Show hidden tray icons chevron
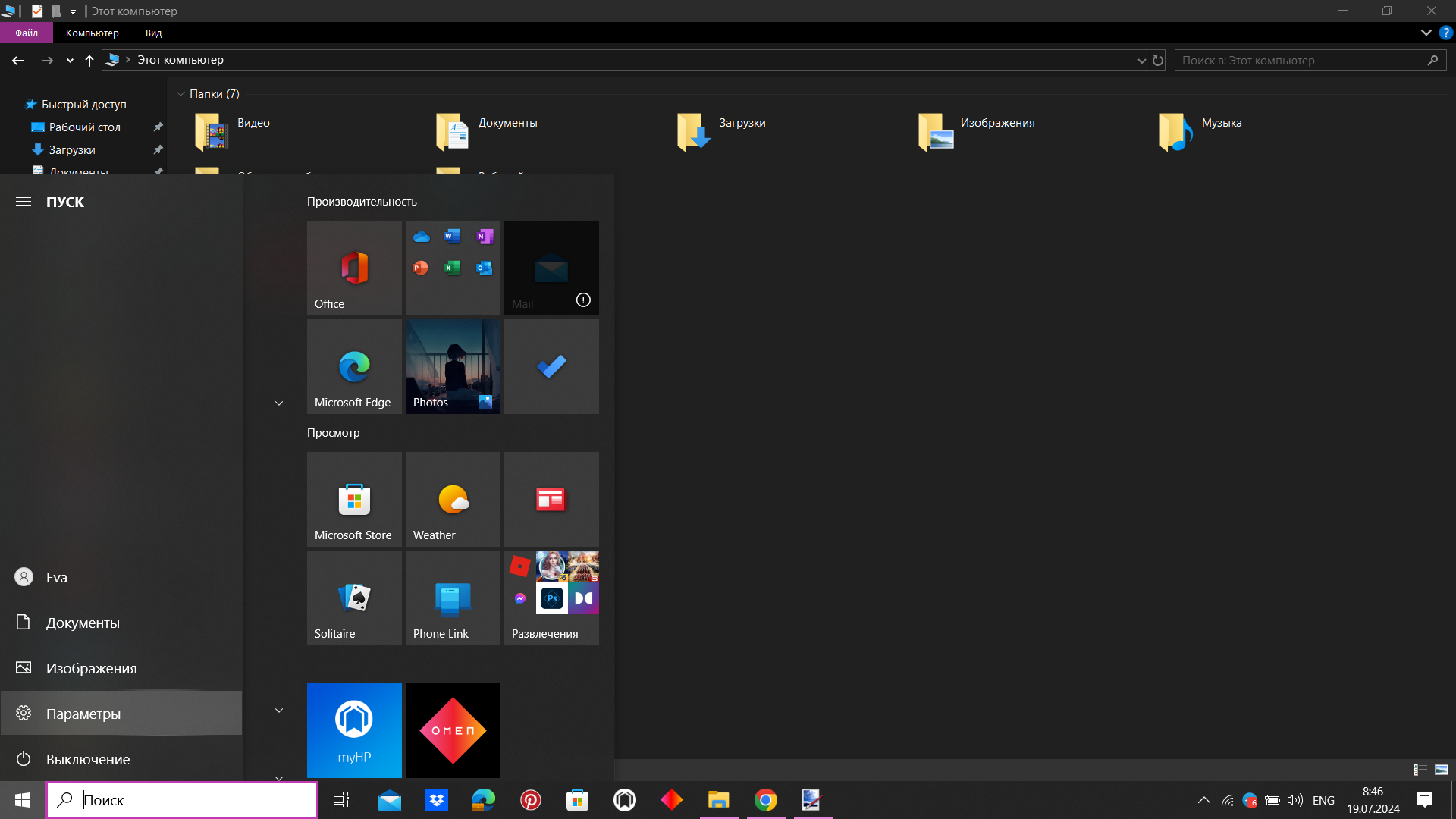 (x=1203, y=800)
